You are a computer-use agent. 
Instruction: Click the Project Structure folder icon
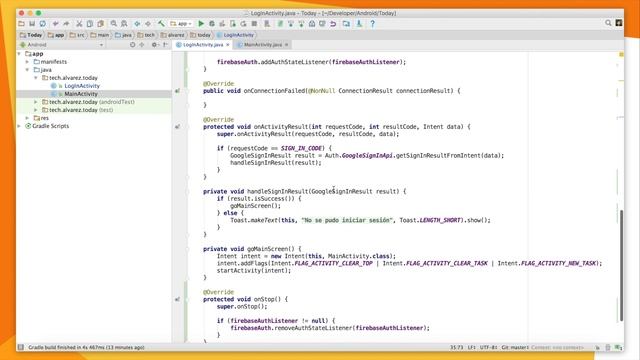tap(346, 24)
